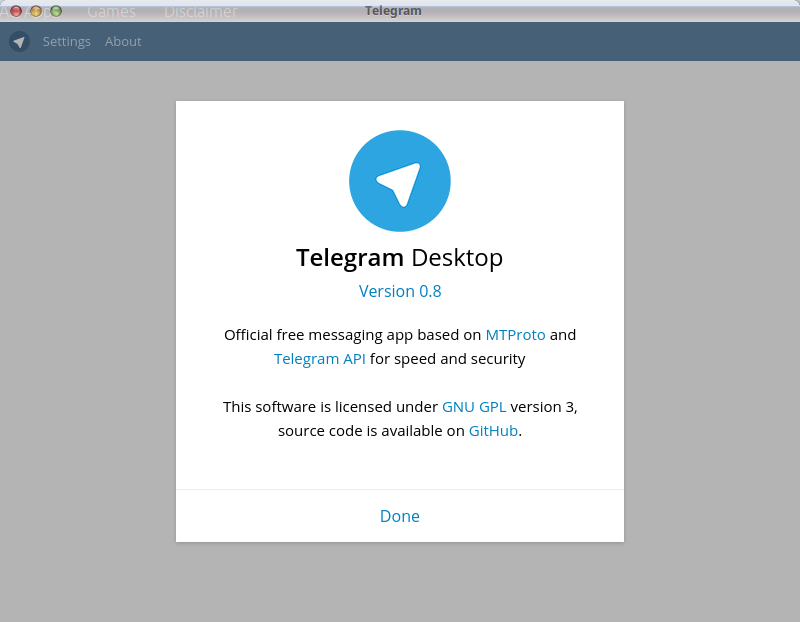Viewport: 800px width, 622px height.
Task: Open the MTProto link
Action: pyautogui.click(x=515, y=335)
